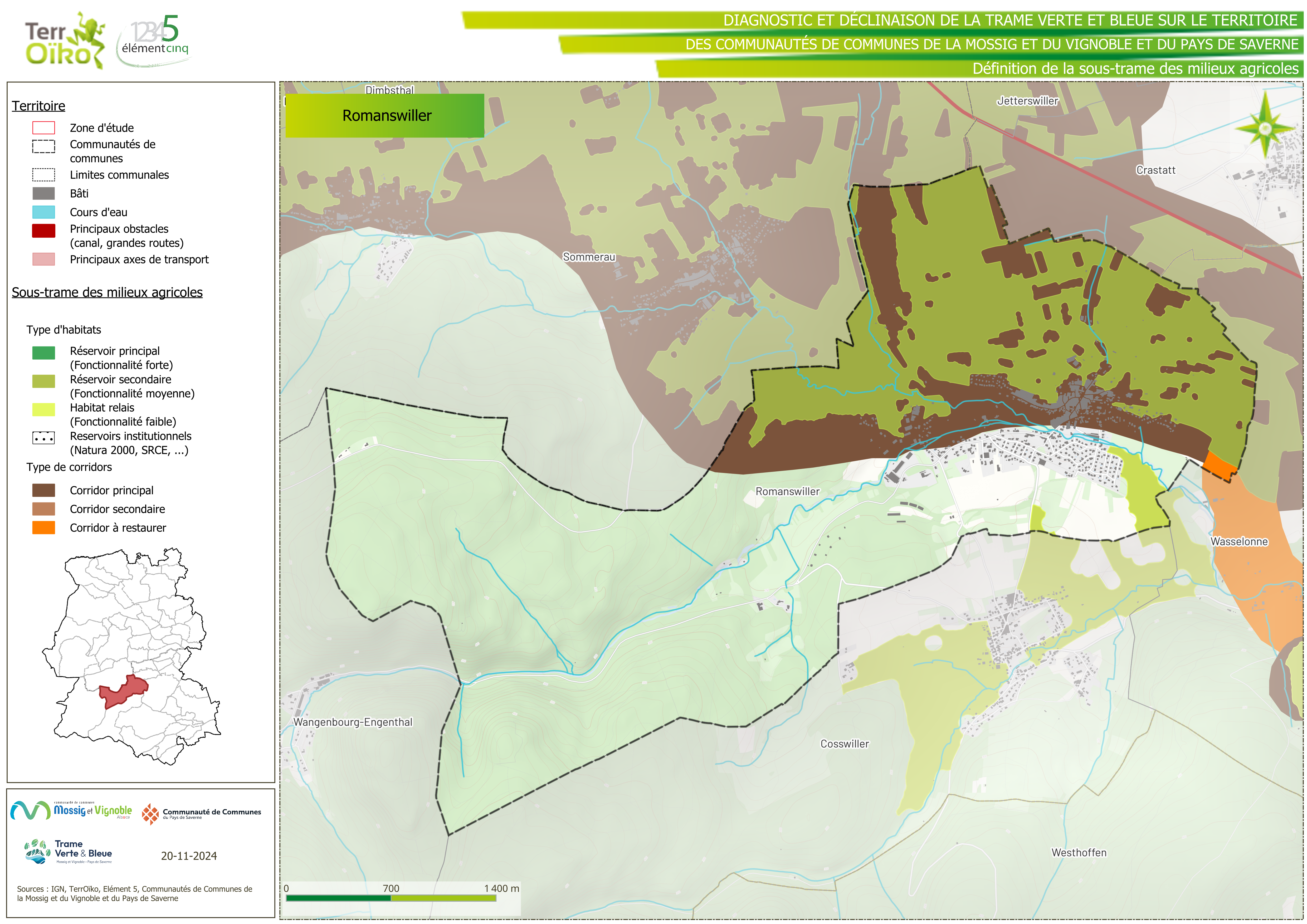This screenshot has height=924, width=1307.
Task: Click the Wangenbourg-Engenthal map label
Action: point(352,722)
